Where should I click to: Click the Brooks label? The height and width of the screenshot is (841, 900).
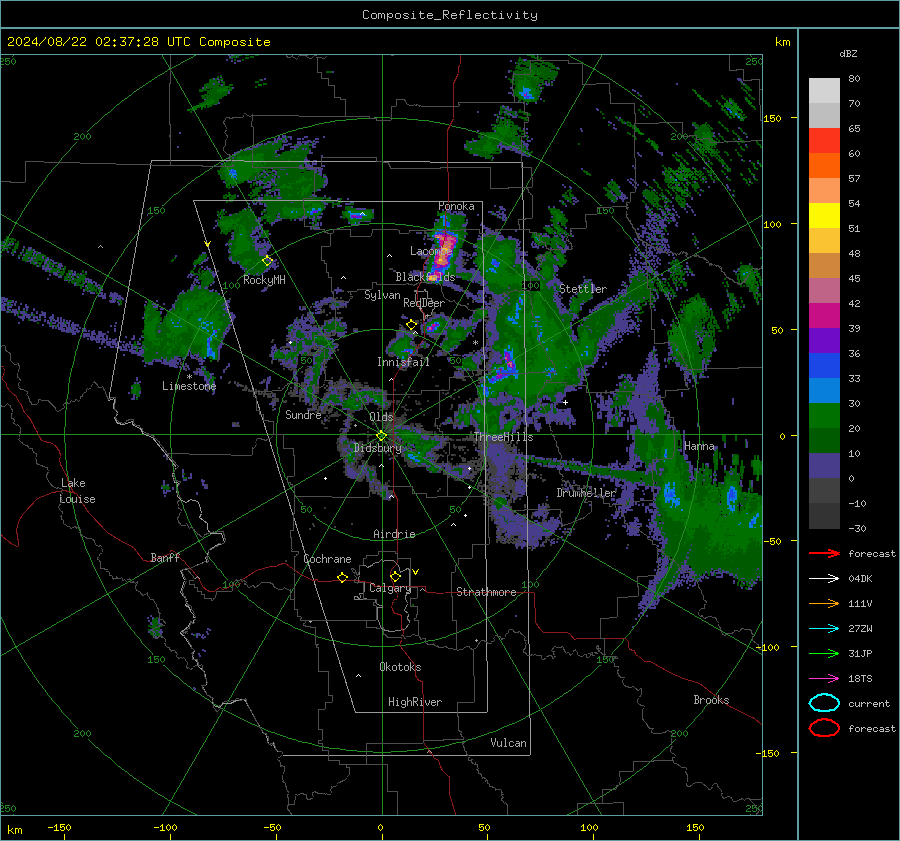pos(711,700)
